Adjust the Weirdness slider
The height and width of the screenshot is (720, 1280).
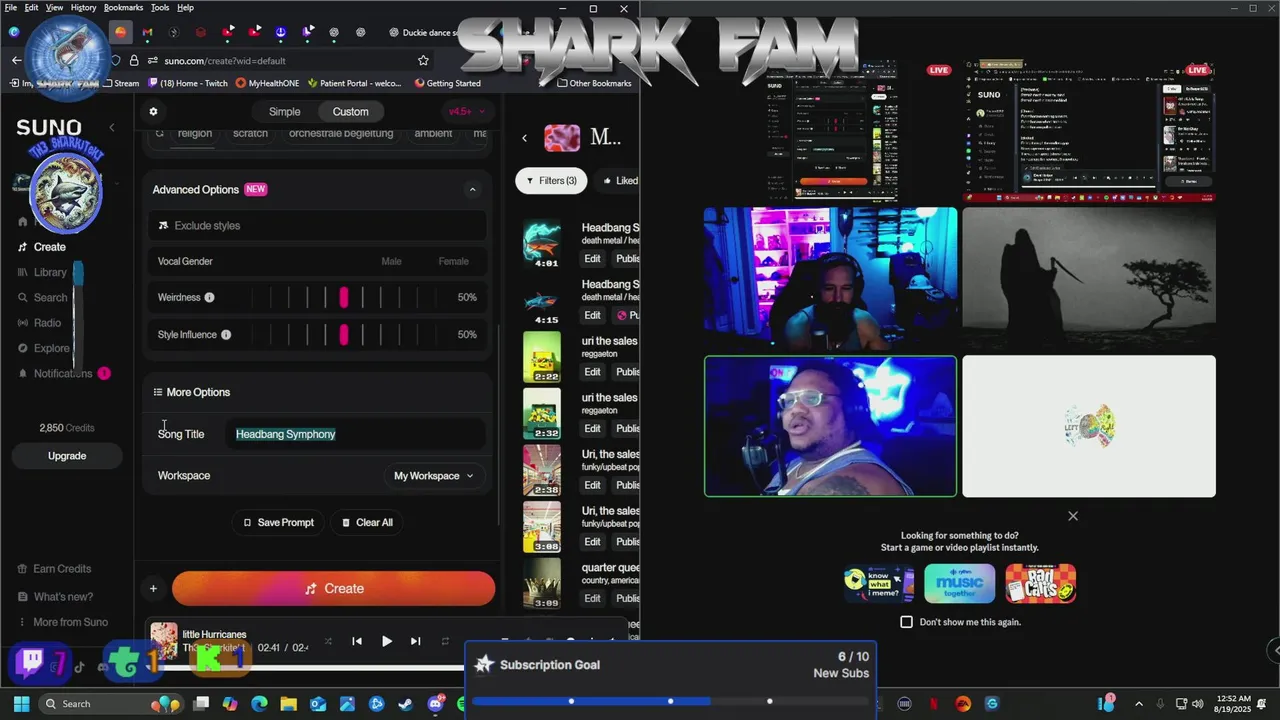click(344, 297)
